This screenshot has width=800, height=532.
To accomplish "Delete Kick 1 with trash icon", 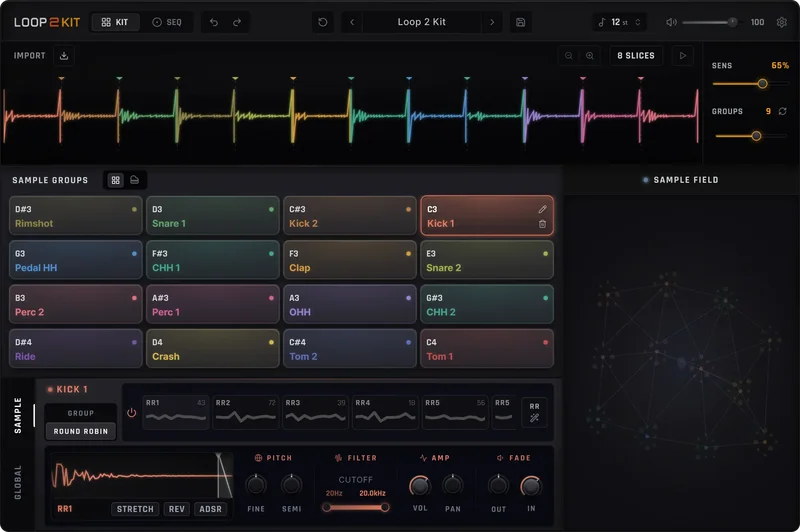I will [542, 224].
